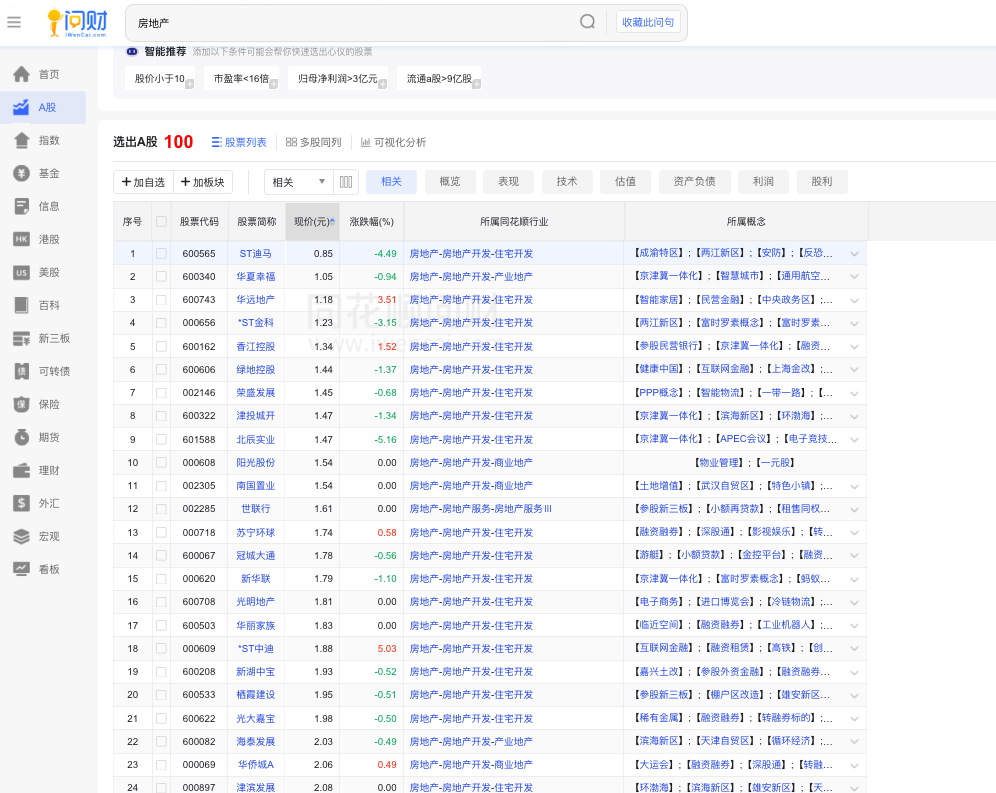Select the 基金 icon in the sidebar
Screen dimensions: 996x793
(44, 174)
